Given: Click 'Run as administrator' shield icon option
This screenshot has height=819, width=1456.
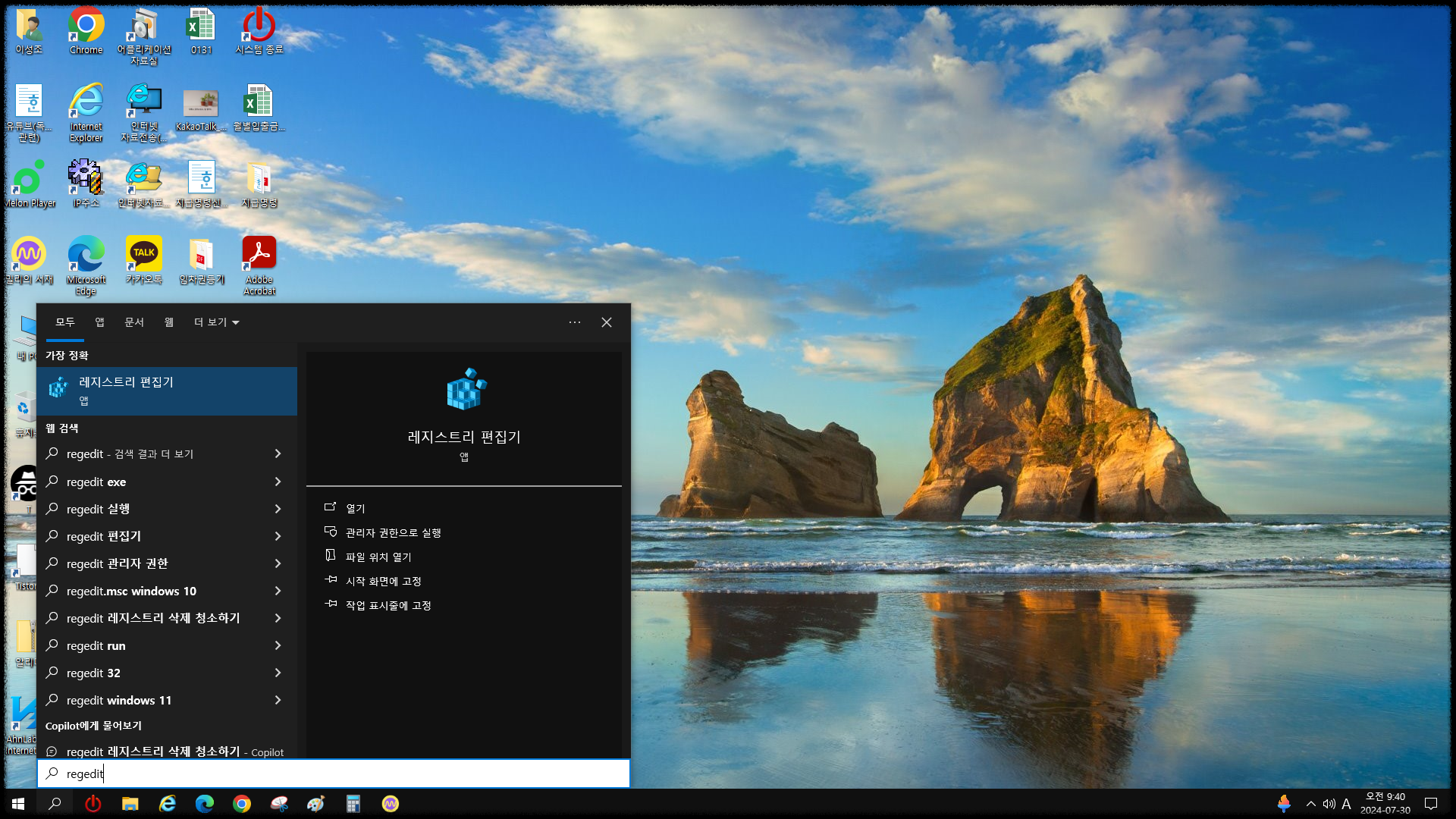Looking at the screenshot, I should 393,532.
